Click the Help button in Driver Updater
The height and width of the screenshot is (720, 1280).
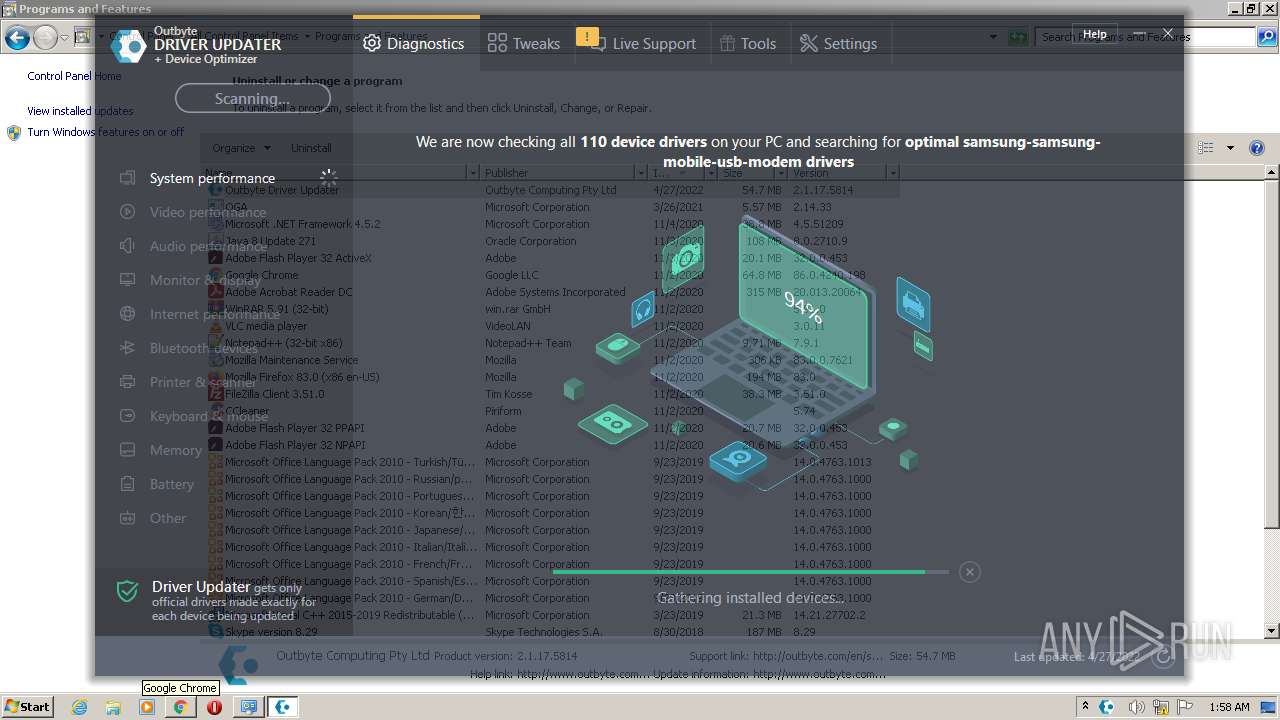coord(1095,34)
